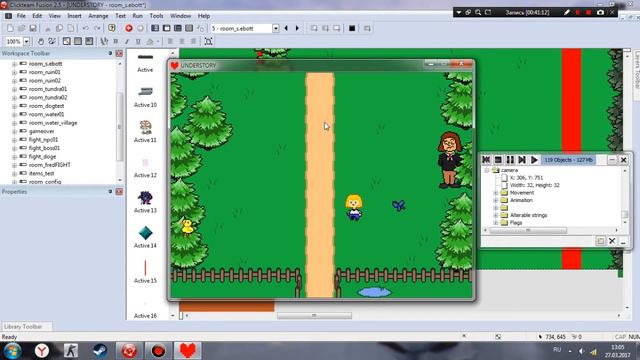This screenshot has width=640, height=360.
Task: Click the add item button at debugger bottom
Action: point(600,241)
